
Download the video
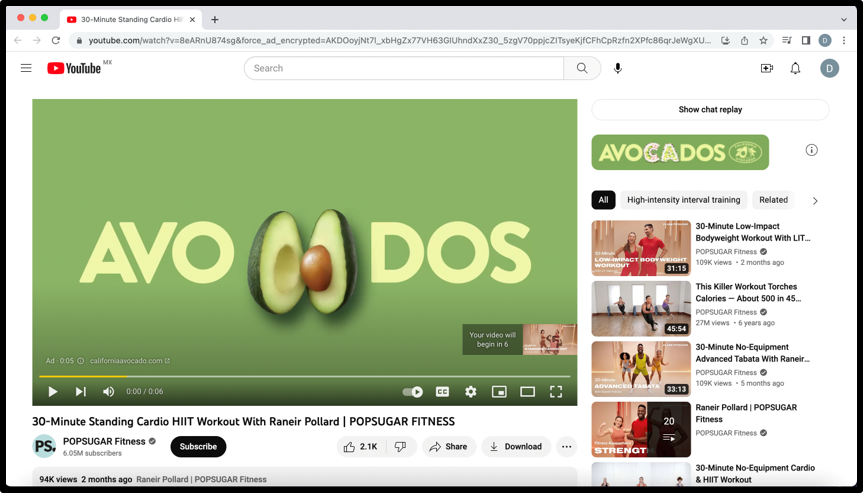[516, 447]
